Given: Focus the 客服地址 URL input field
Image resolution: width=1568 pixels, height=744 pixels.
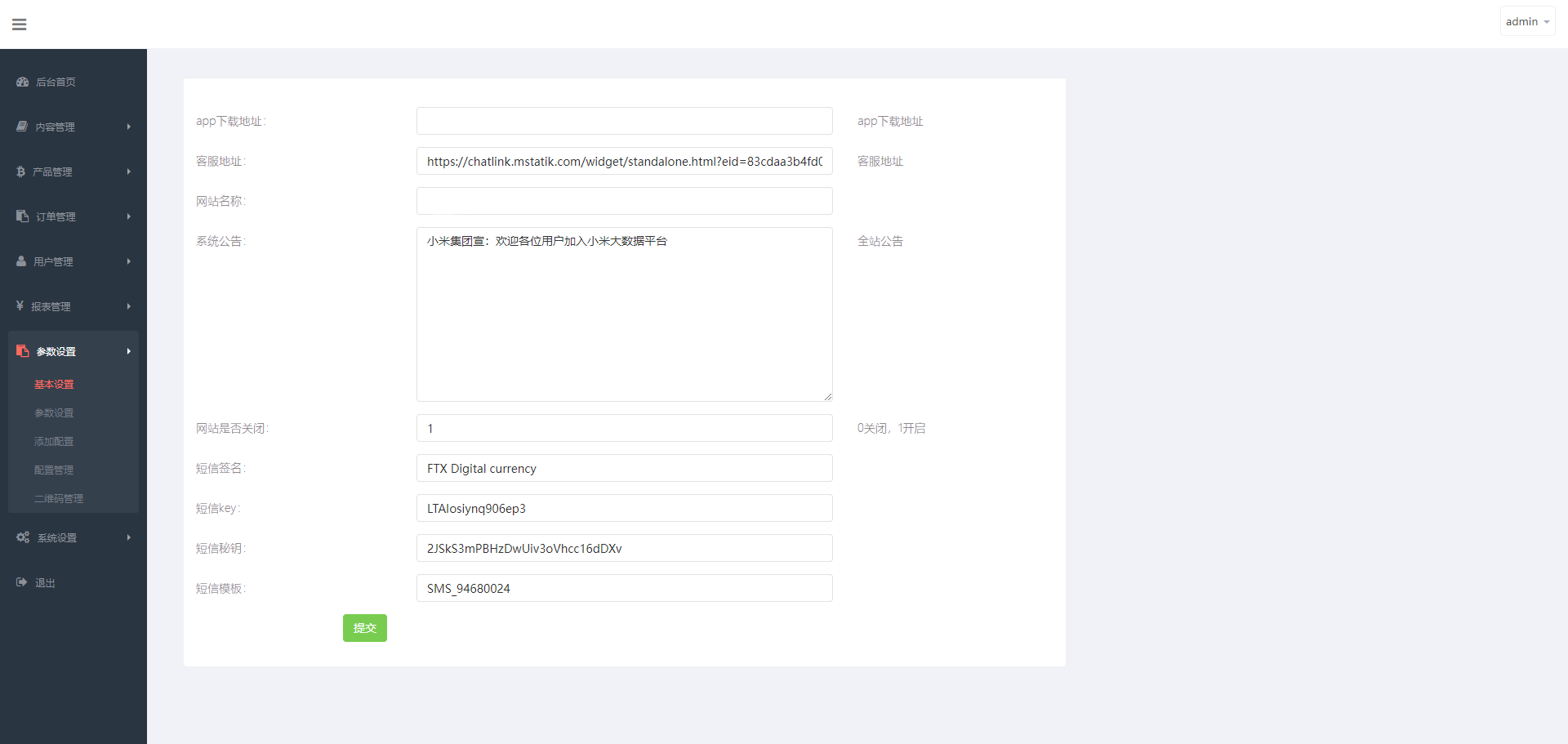Looking at the screenshot, I should click(625, 161).
